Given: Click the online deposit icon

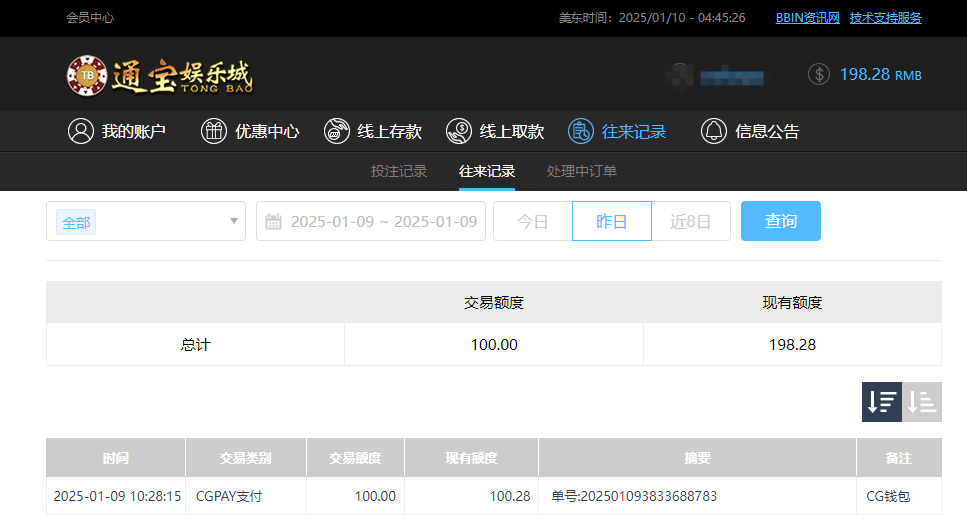Looking at the screenshot, I should click(x=337, y=131).
